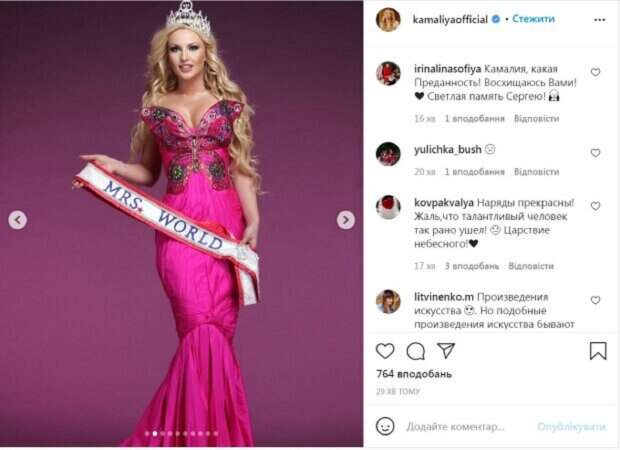
Task: Reply to irinalinasofiya via Відповісти
Action: [536, 119]
